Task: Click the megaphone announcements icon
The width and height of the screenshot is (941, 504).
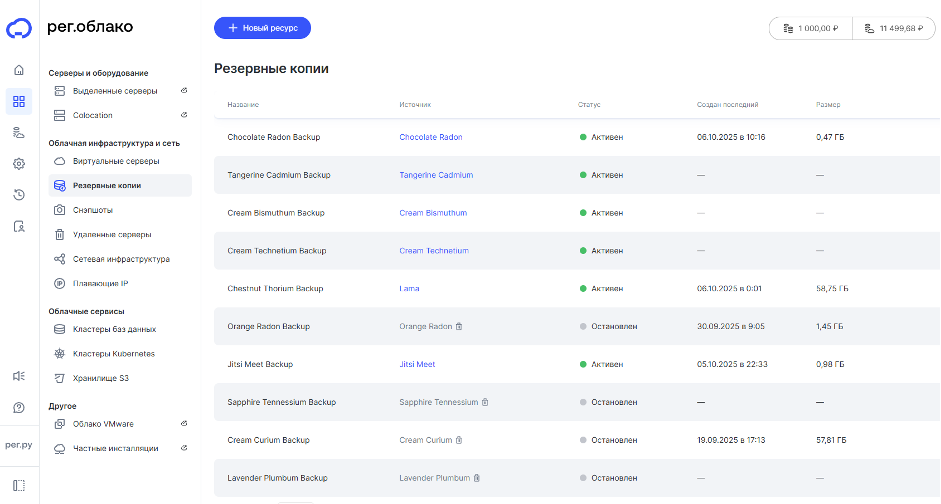Action: (x=18, y=376)
